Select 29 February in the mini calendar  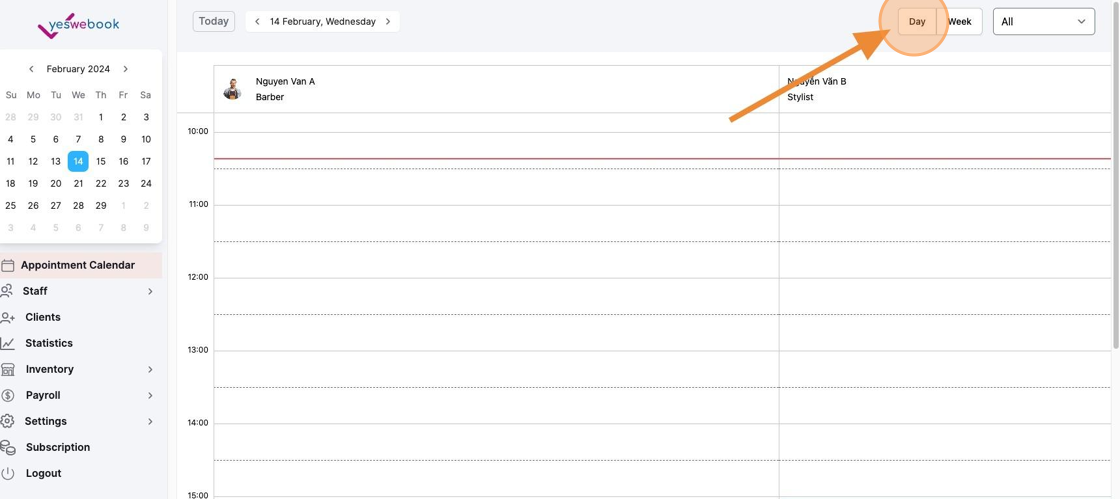(101, 206)
